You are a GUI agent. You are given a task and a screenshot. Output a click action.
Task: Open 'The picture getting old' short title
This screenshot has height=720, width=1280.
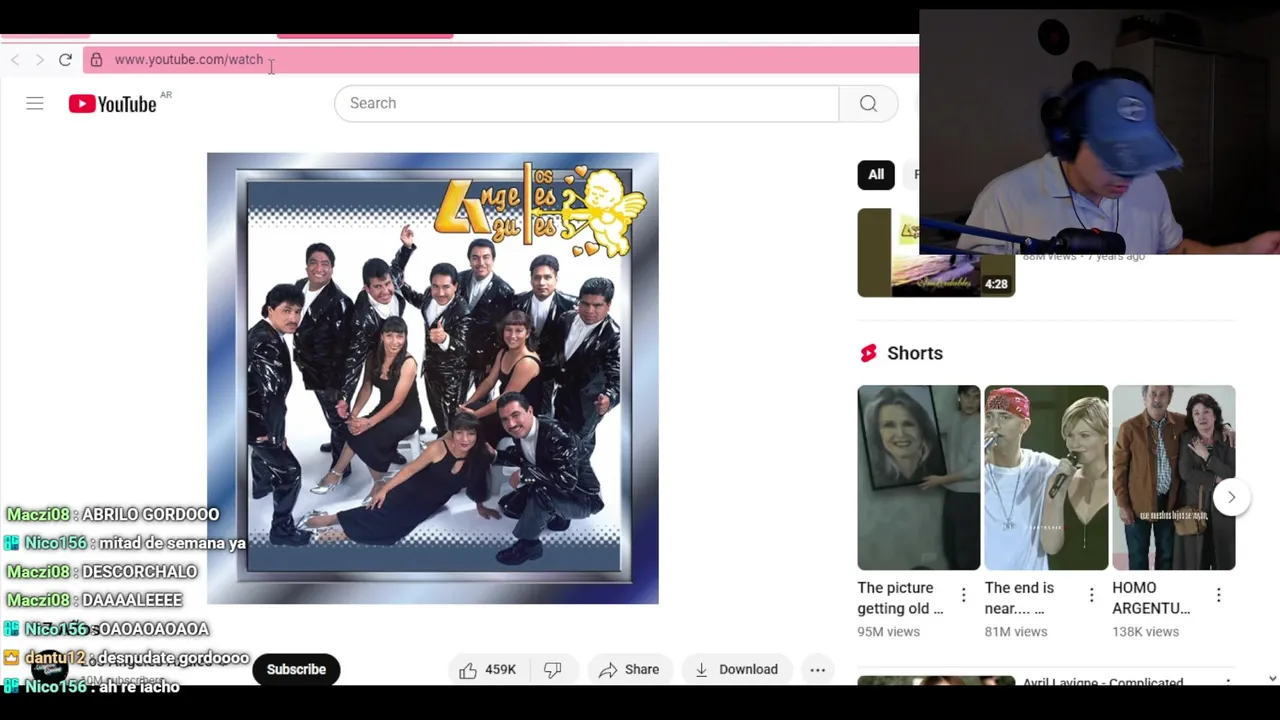click(x=900, y=598)
